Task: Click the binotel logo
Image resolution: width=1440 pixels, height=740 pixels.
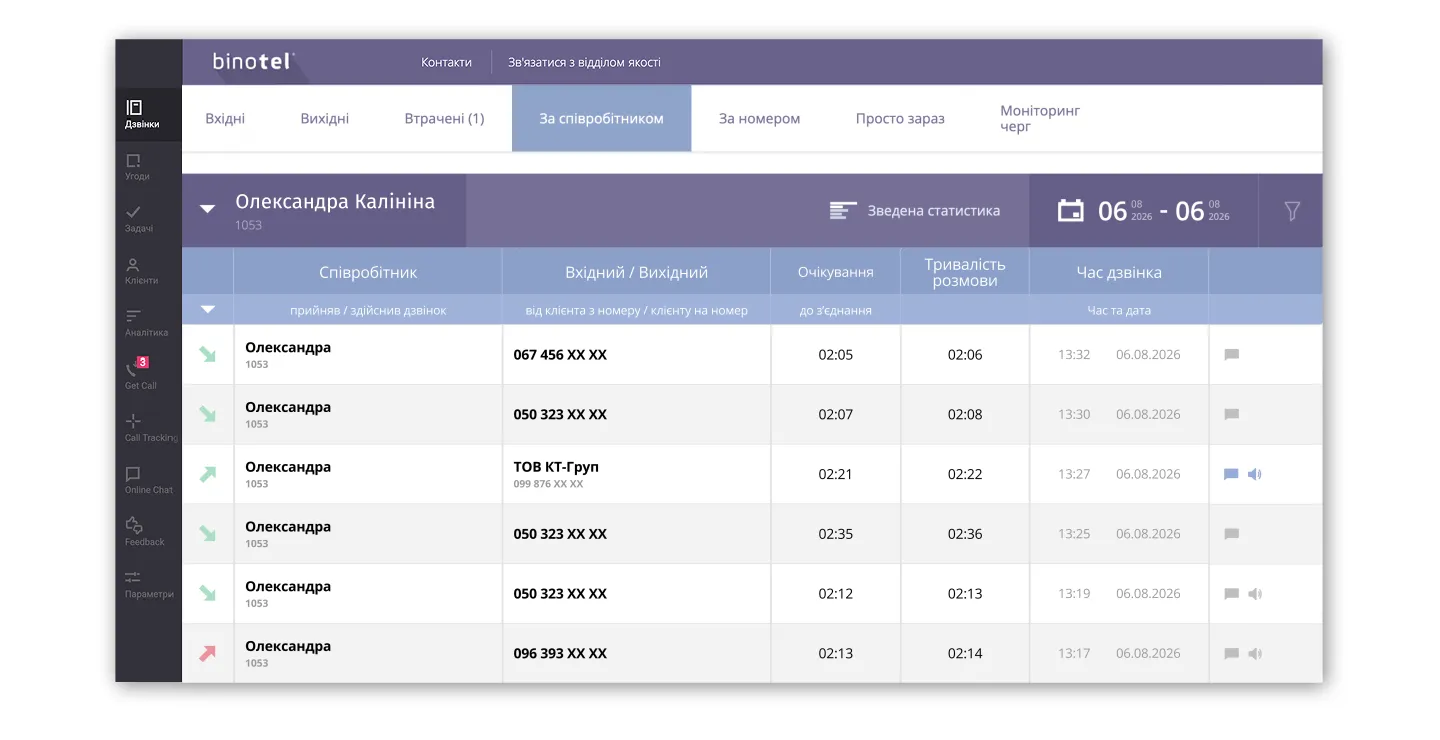Action: point(253,61)
